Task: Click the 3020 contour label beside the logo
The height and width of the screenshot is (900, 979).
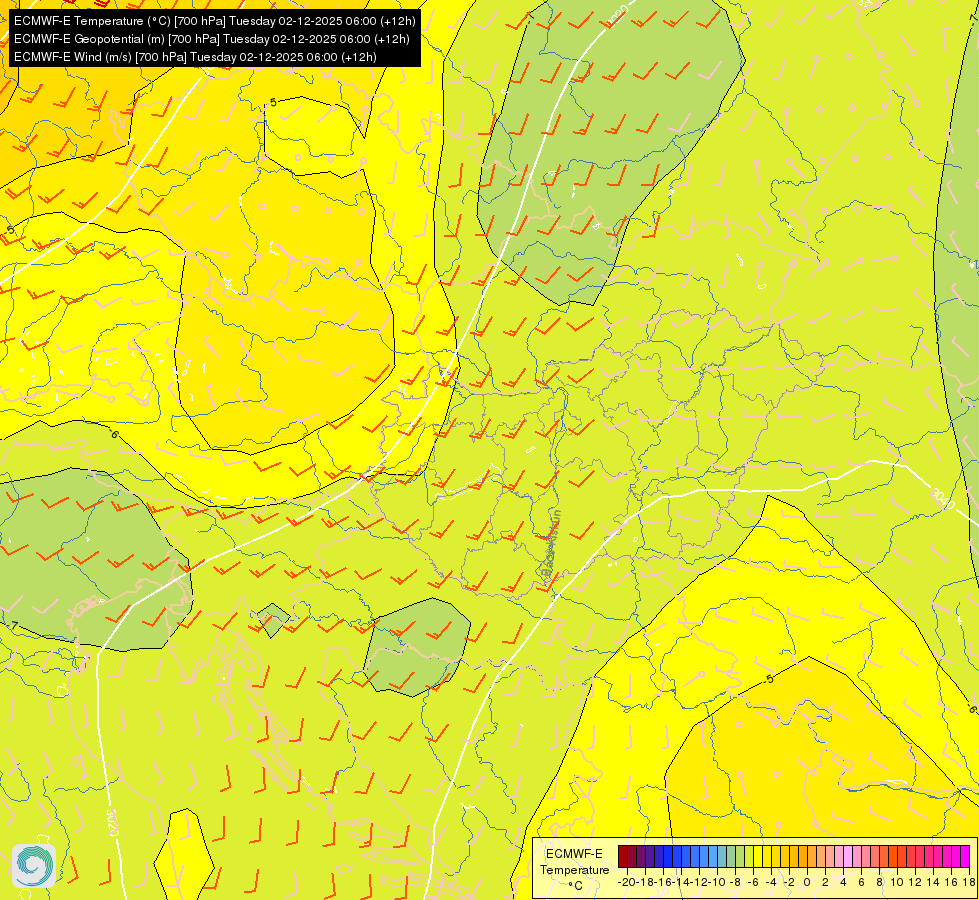Action: pos(111,822)
